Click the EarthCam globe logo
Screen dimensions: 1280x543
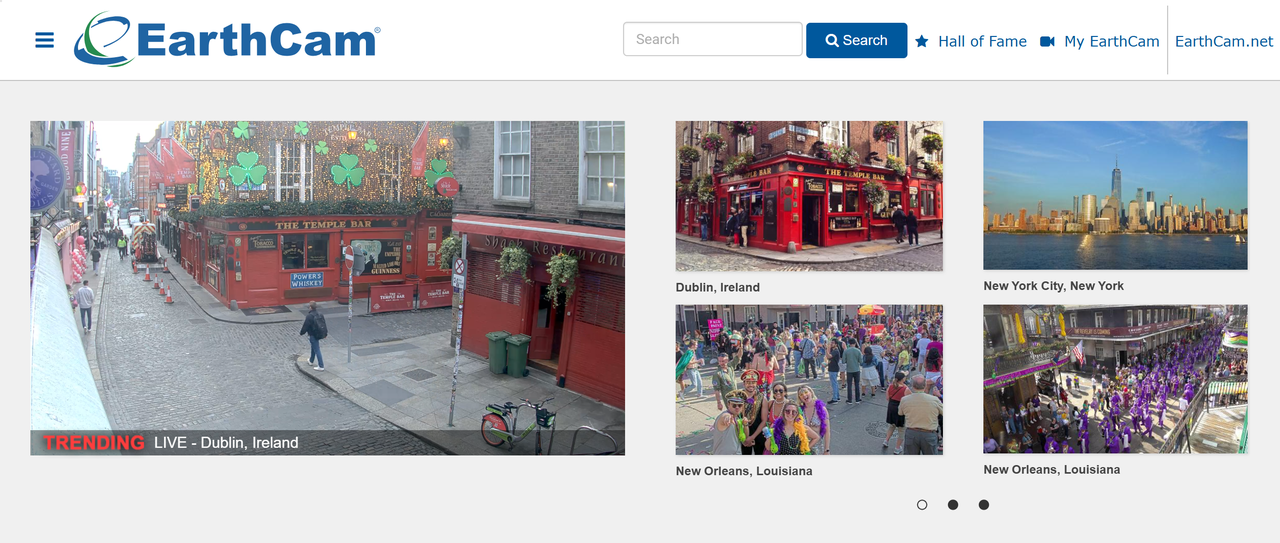point(103,40)
